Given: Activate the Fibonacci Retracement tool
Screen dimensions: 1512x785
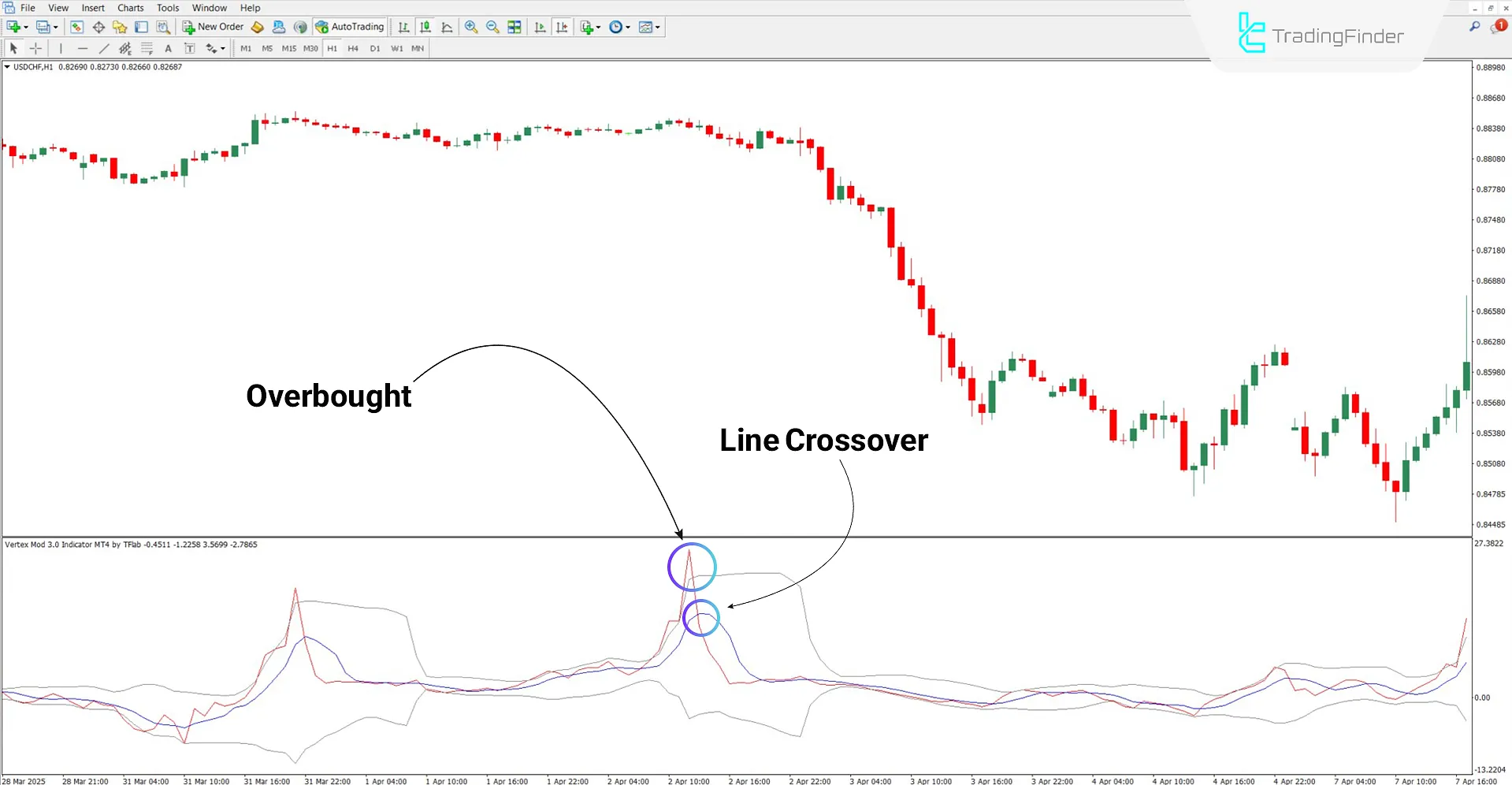Looking at the screenshot, I should (x=147, y=48).
